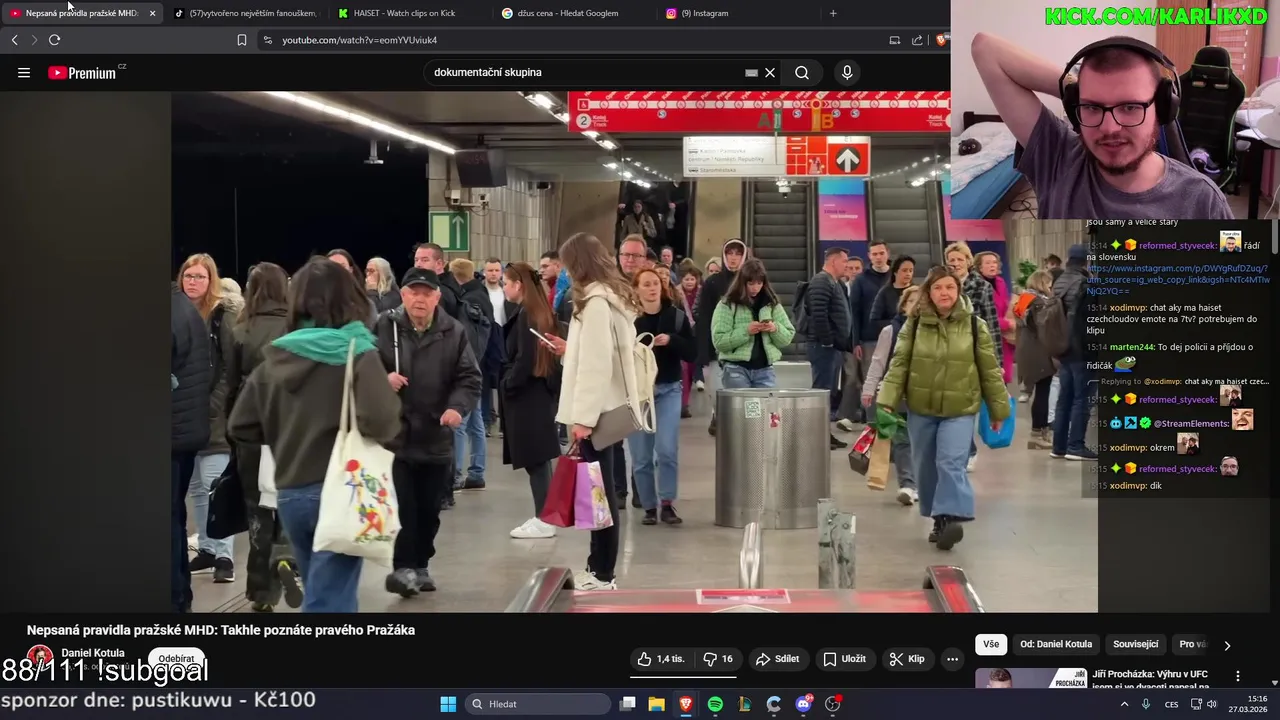Select the Vše filter chip

coord(991,645)
